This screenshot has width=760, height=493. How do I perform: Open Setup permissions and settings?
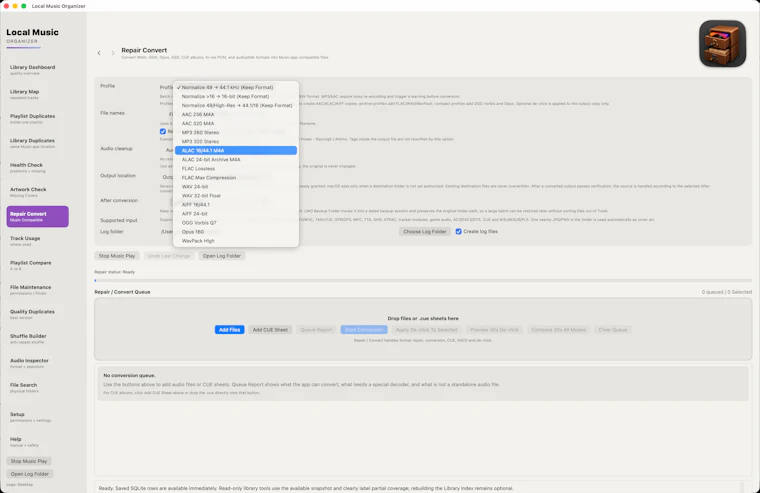pos(37,417)
